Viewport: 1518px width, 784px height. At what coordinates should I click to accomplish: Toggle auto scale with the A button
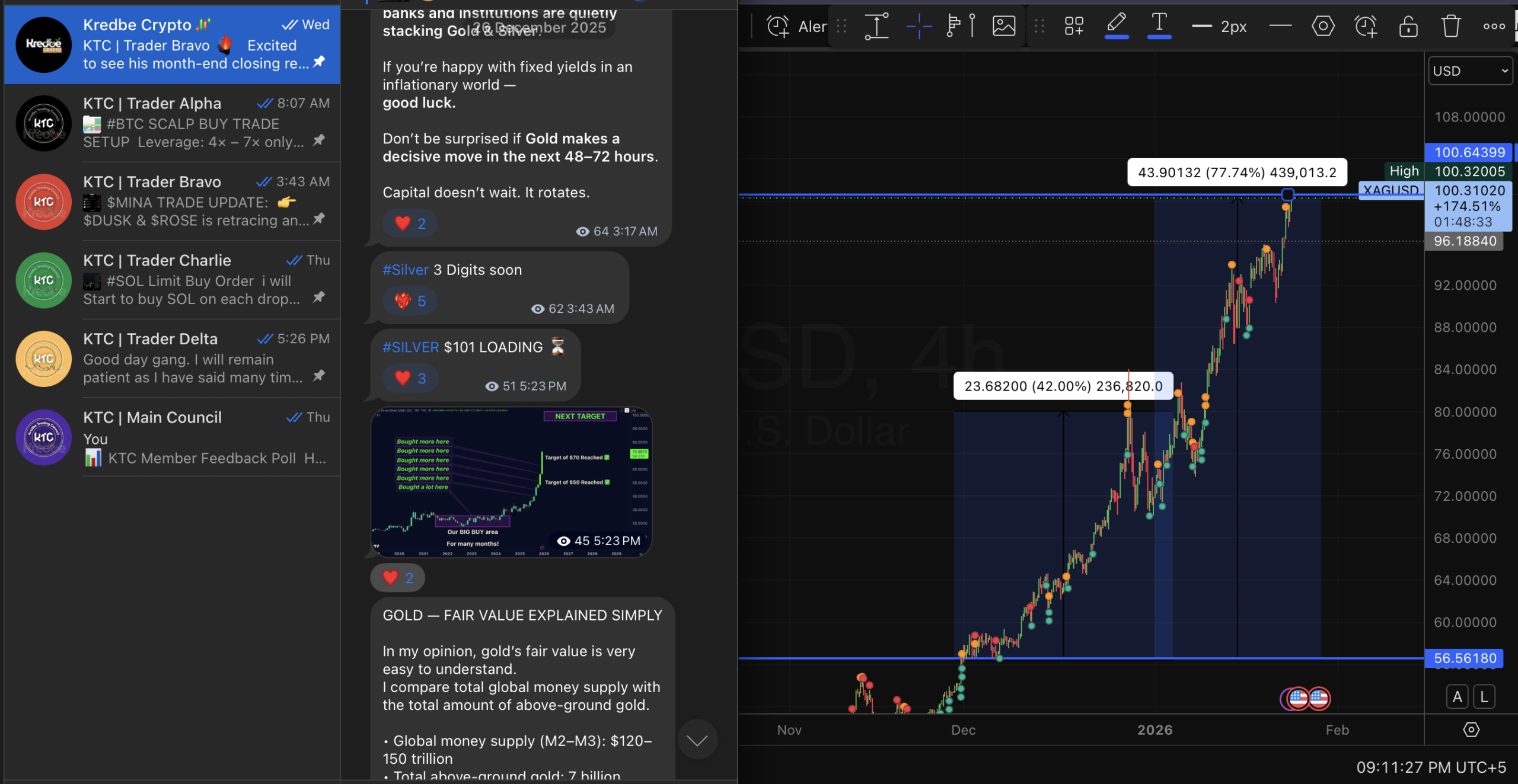1458,697
